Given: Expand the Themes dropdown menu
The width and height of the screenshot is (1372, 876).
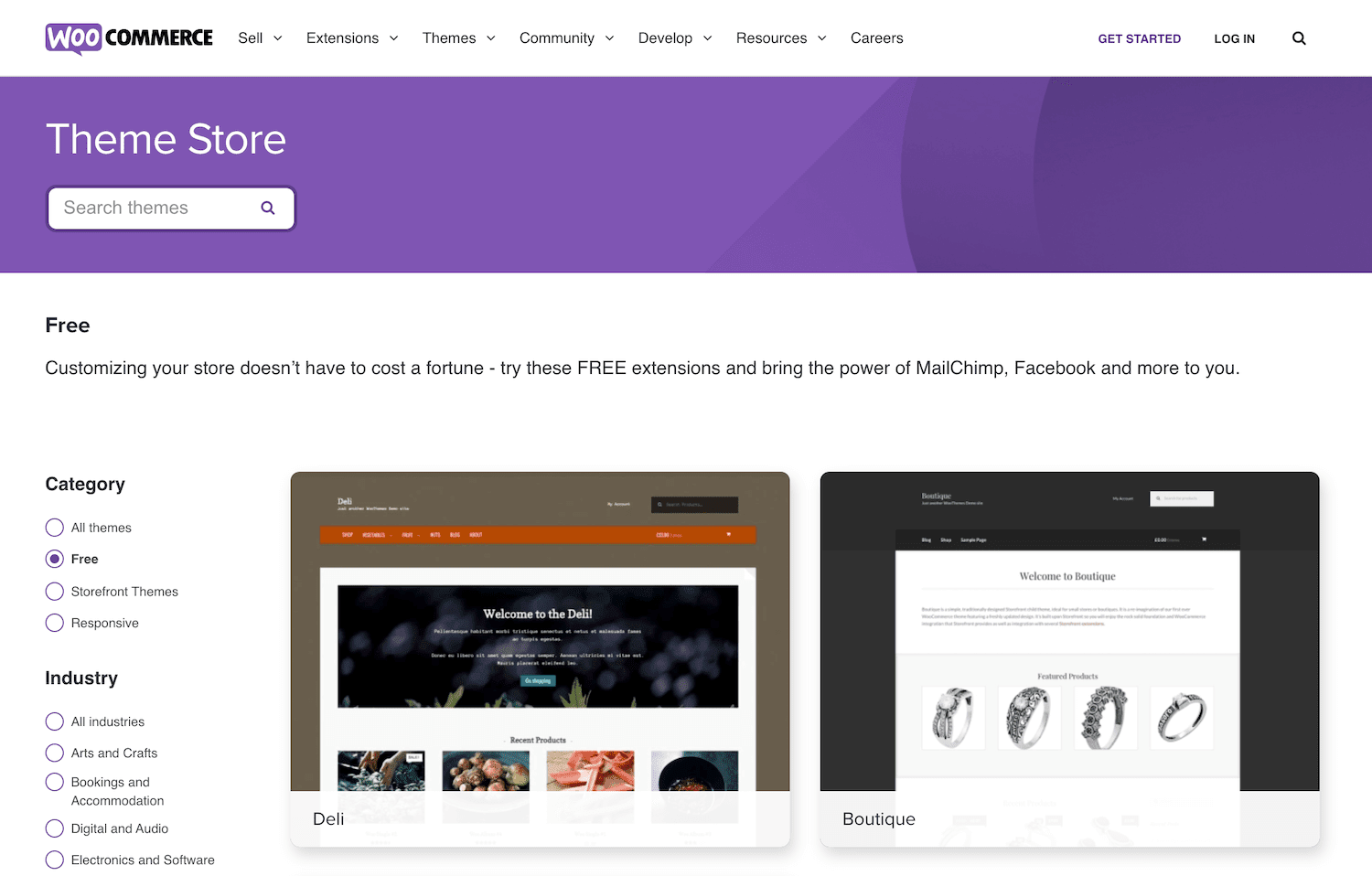Looking at the screenshot, I should click(457, 37).
